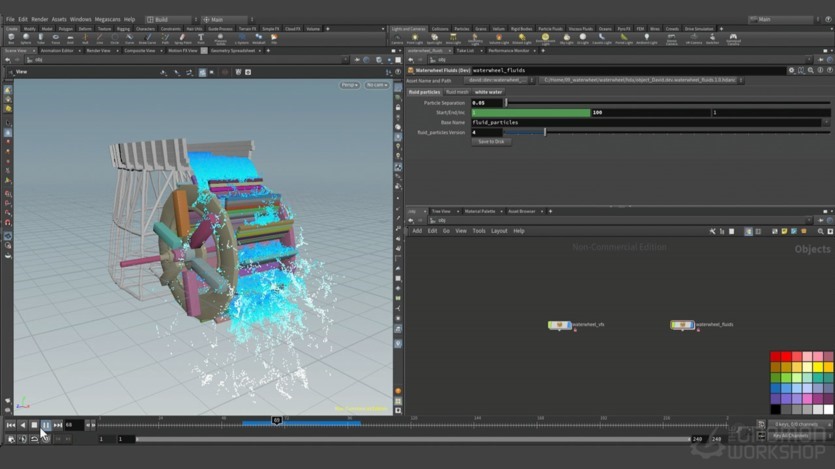Toggle the display flag on waterwheel_fluids node
The image size is (835, 469).
tap(691, 324)
